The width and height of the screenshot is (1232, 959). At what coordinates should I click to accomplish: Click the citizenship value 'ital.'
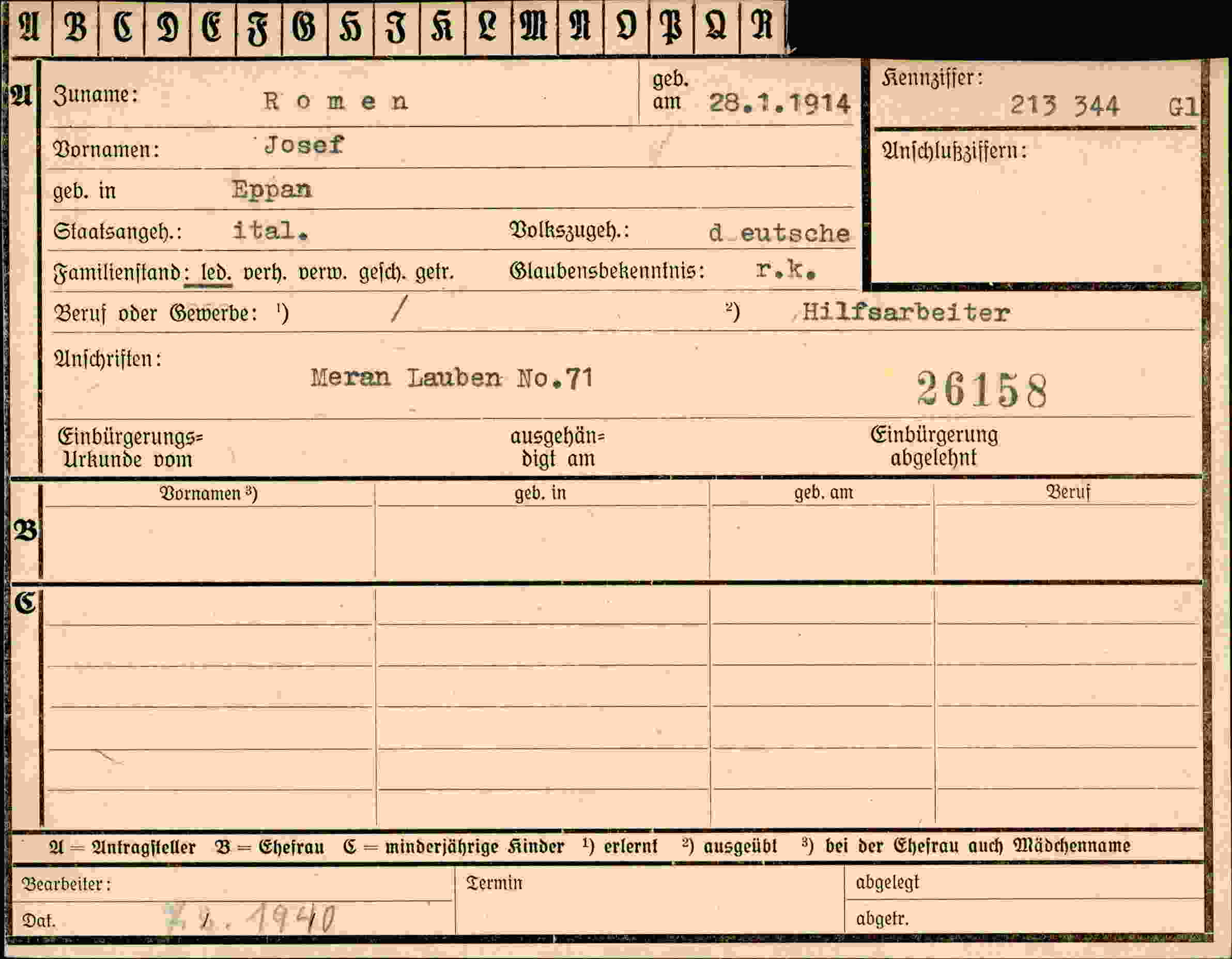(271, 230)
